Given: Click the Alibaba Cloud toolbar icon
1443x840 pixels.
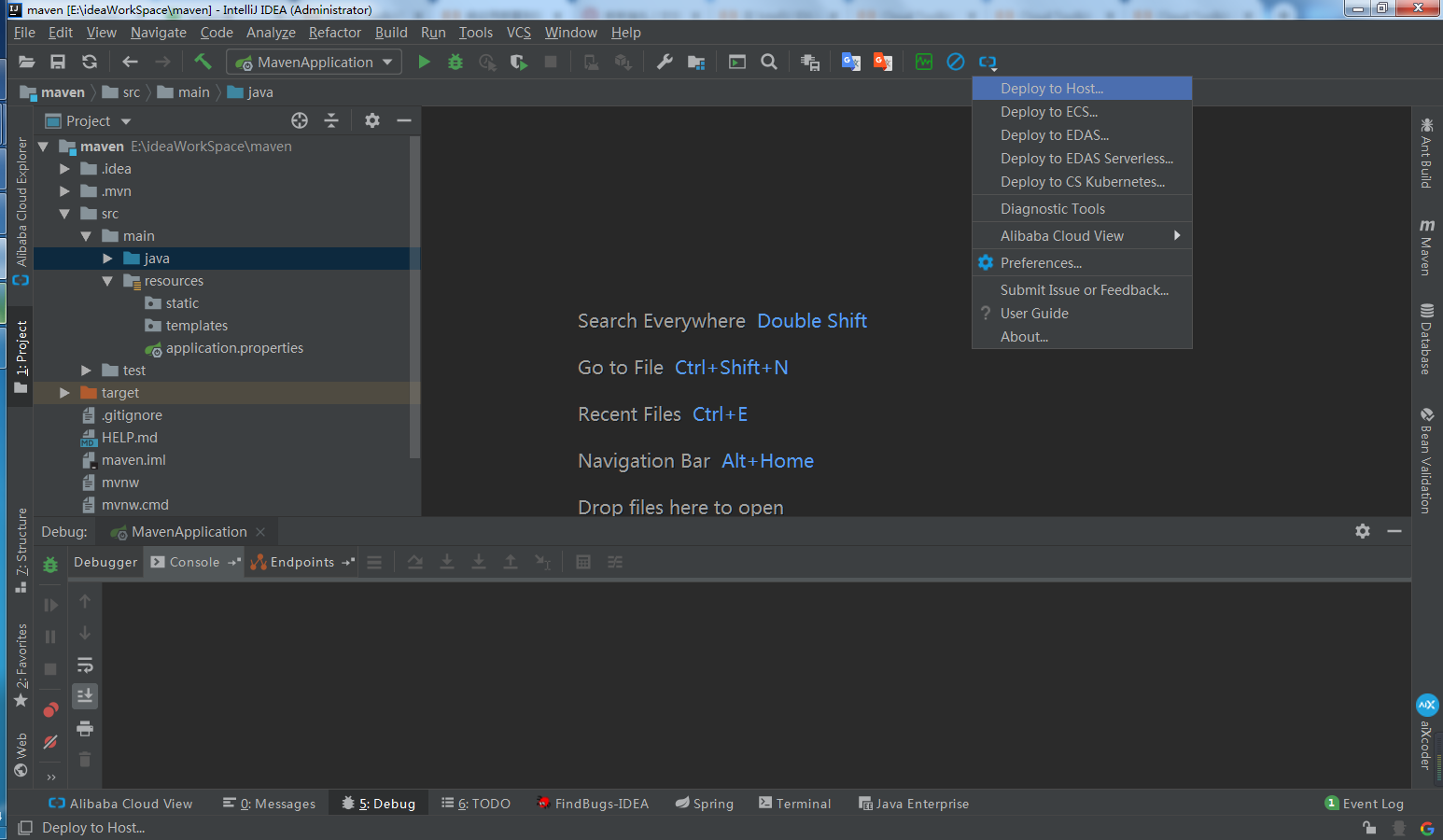Looking at the screenshot, I should coord(988,62).
